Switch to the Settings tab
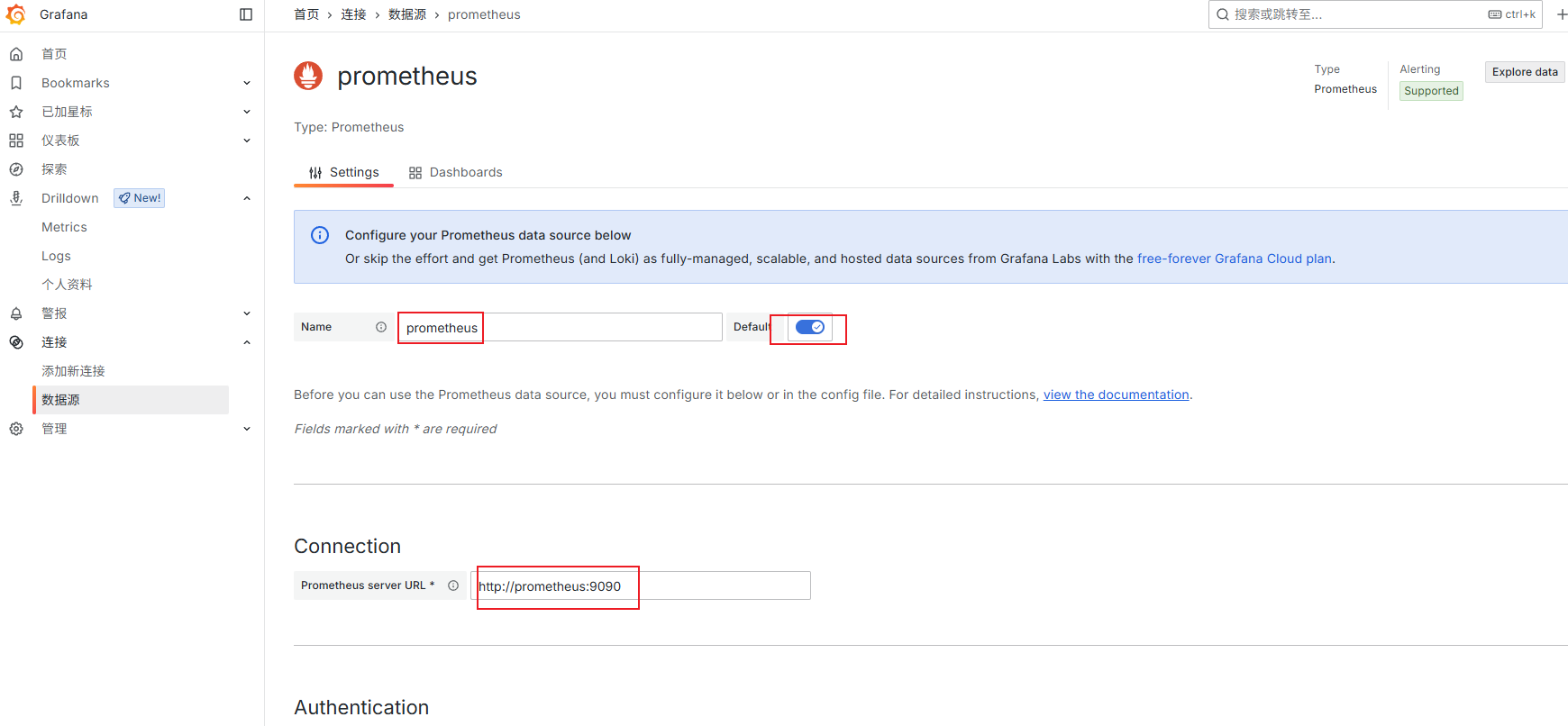This screenshot has width=1568, height=726. click(343, 172)
